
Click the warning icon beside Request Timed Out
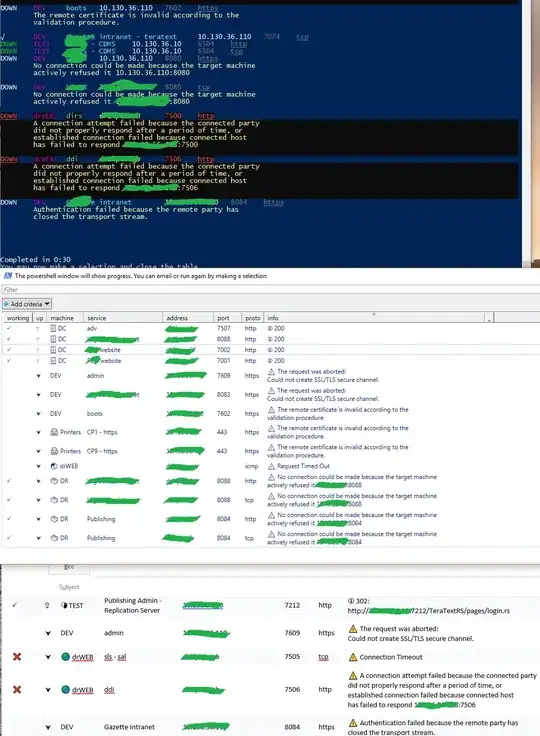tap(271, 466)
